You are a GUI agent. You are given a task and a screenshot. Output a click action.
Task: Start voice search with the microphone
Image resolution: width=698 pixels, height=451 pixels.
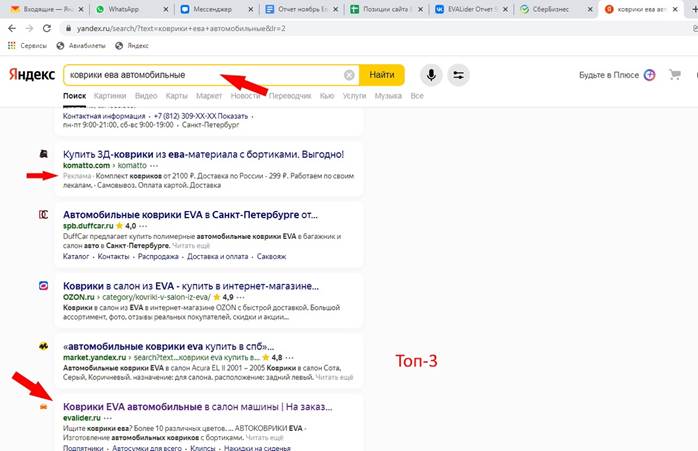pos(431,75)
